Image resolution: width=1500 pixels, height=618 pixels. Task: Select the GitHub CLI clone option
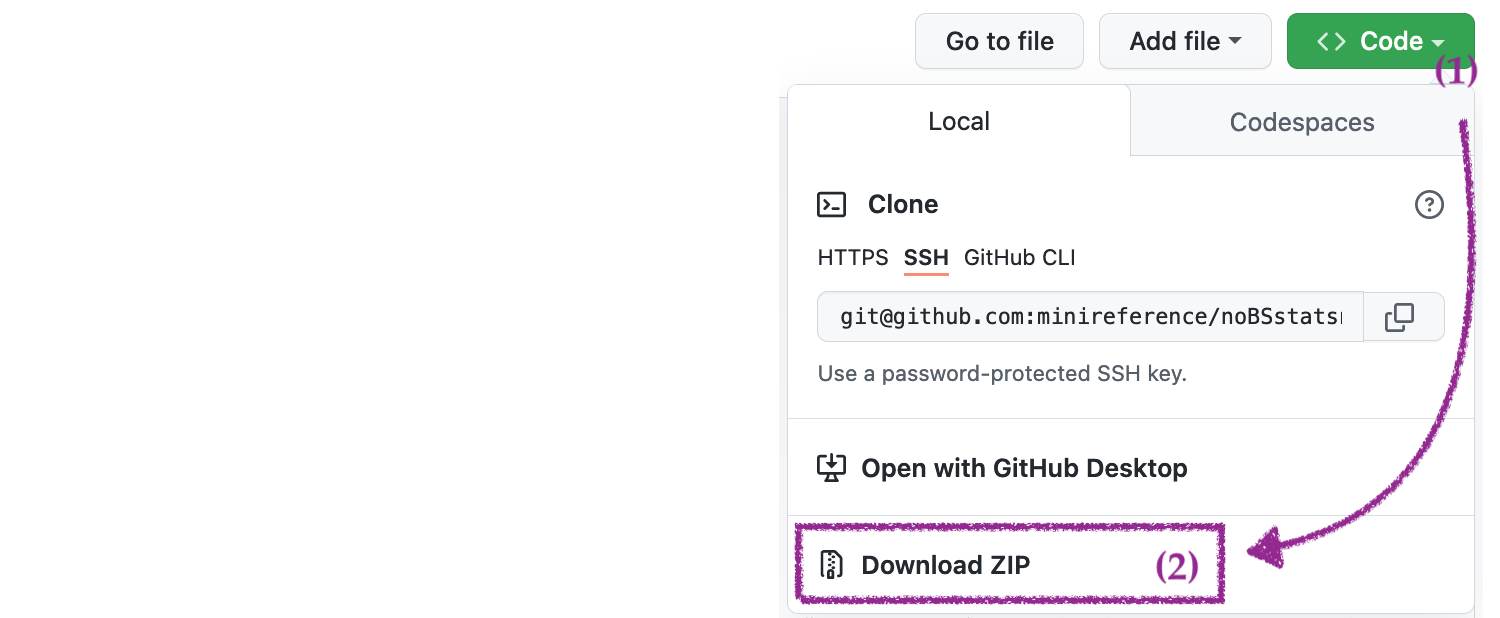pyautogui.click(x=1019, y=257)
